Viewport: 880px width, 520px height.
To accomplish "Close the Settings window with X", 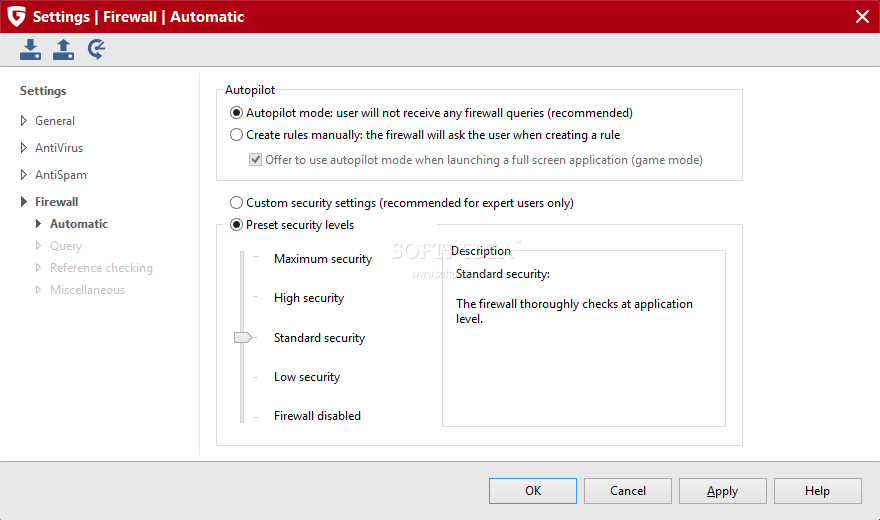I will pos(862,16).
